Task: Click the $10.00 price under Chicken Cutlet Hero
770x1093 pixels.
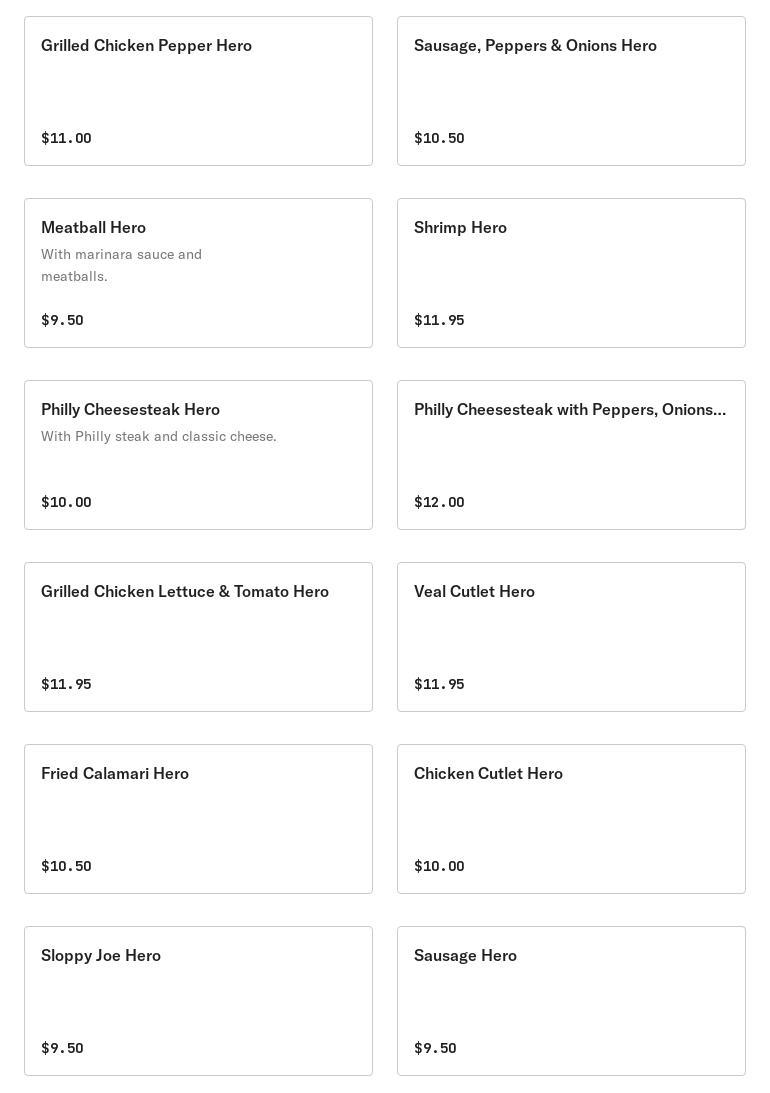Action: pos(439,866)
